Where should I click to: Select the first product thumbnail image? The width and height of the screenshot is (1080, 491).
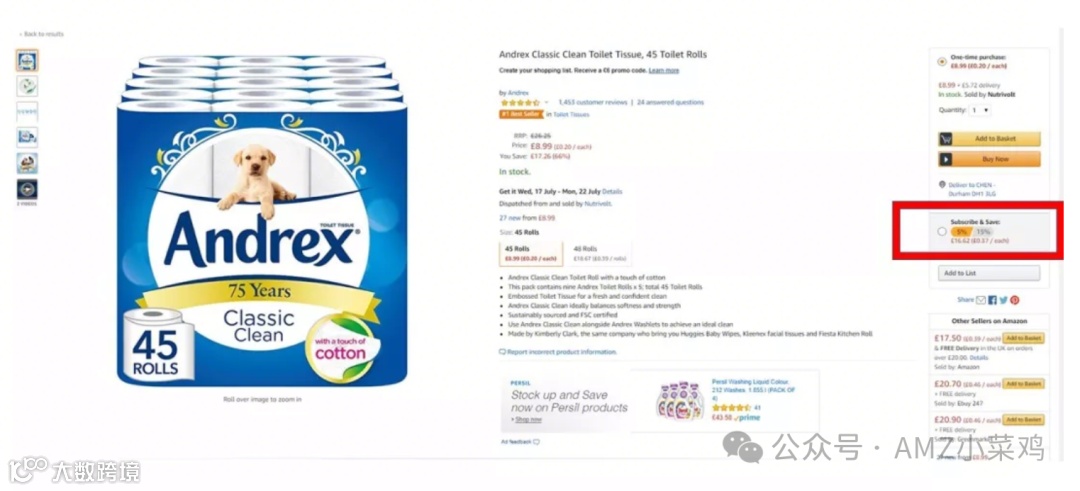pos(27,61)
